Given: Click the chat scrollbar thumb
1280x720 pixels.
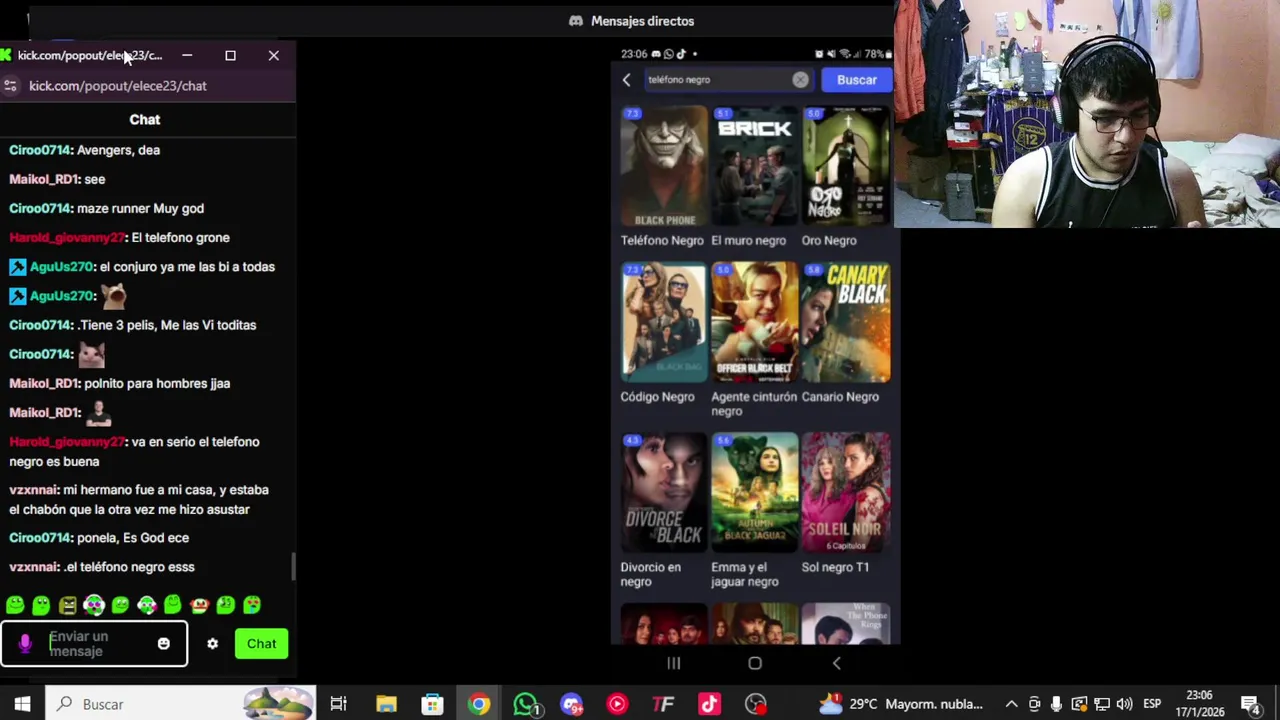Looking at the screenshot, I should pos(293,566).
